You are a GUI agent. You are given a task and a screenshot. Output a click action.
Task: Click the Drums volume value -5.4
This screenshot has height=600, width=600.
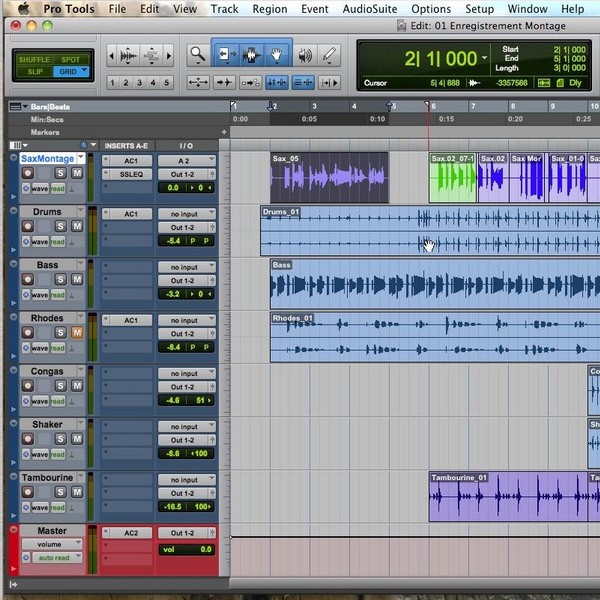pos(173,241)
